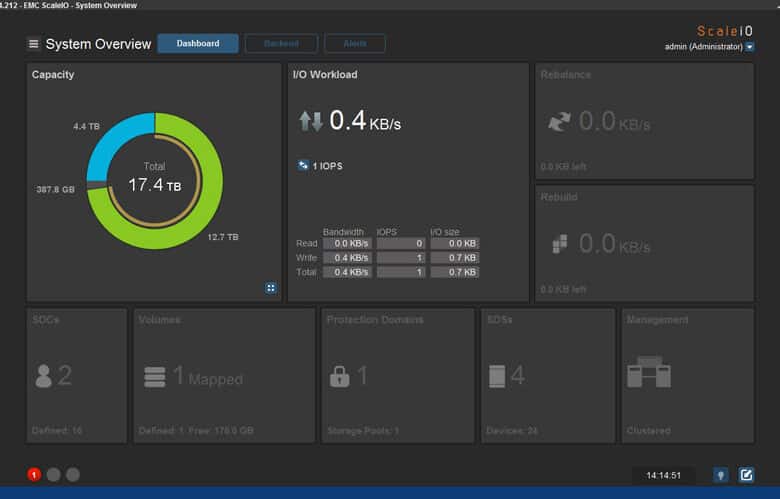Click the SDSs server icon
Image resolution: width=780 pixels, height=499 pixels.
(x=497, y=376)
